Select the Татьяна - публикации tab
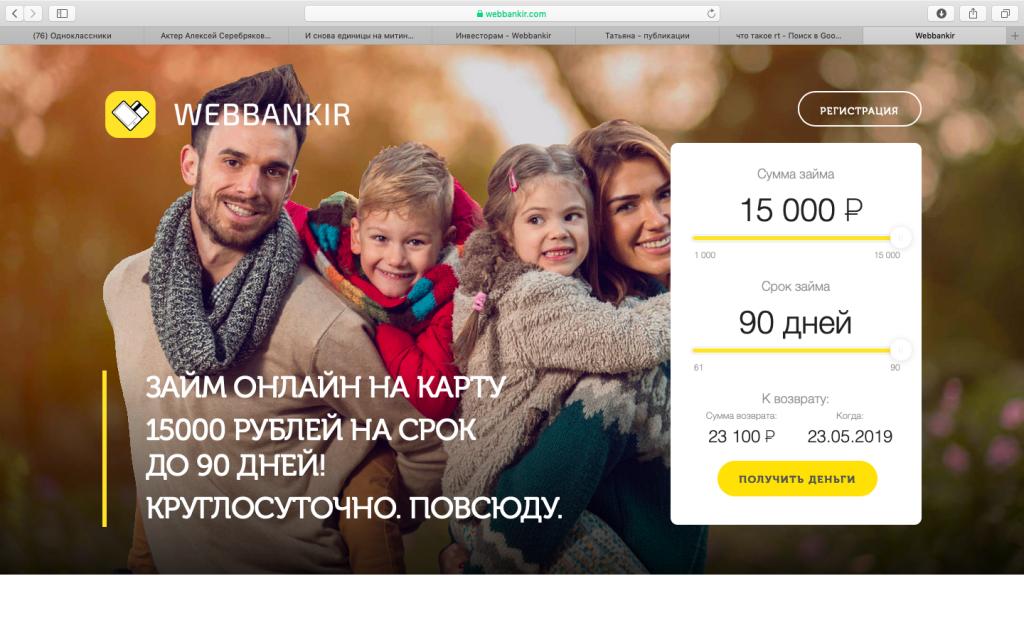 pos(647,36)
